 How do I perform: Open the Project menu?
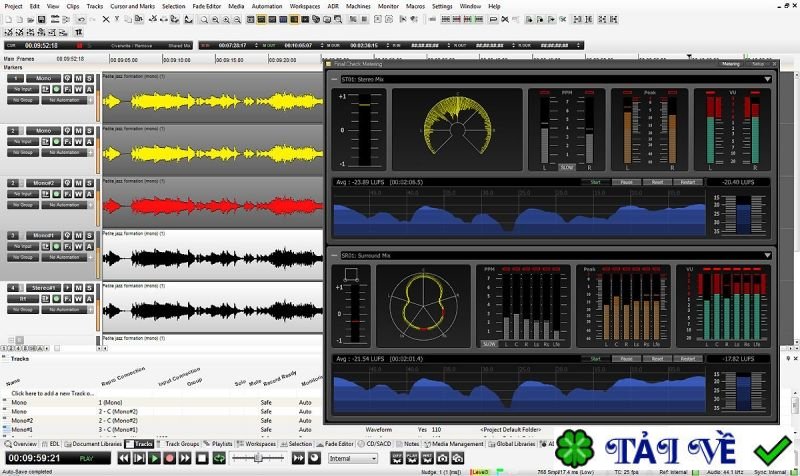point(13,6)
